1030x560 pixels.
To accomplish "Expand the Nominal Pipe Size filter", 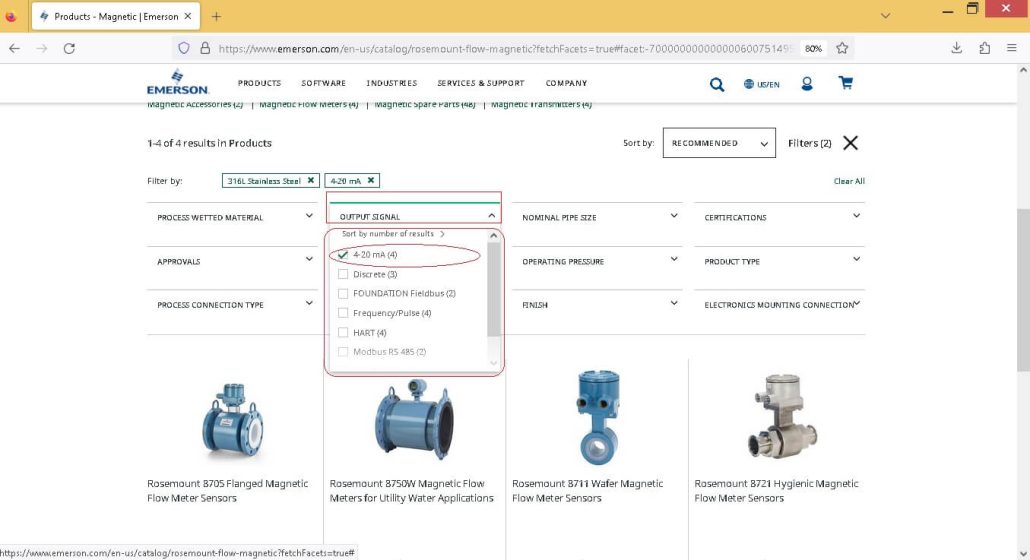I will 598,217.
